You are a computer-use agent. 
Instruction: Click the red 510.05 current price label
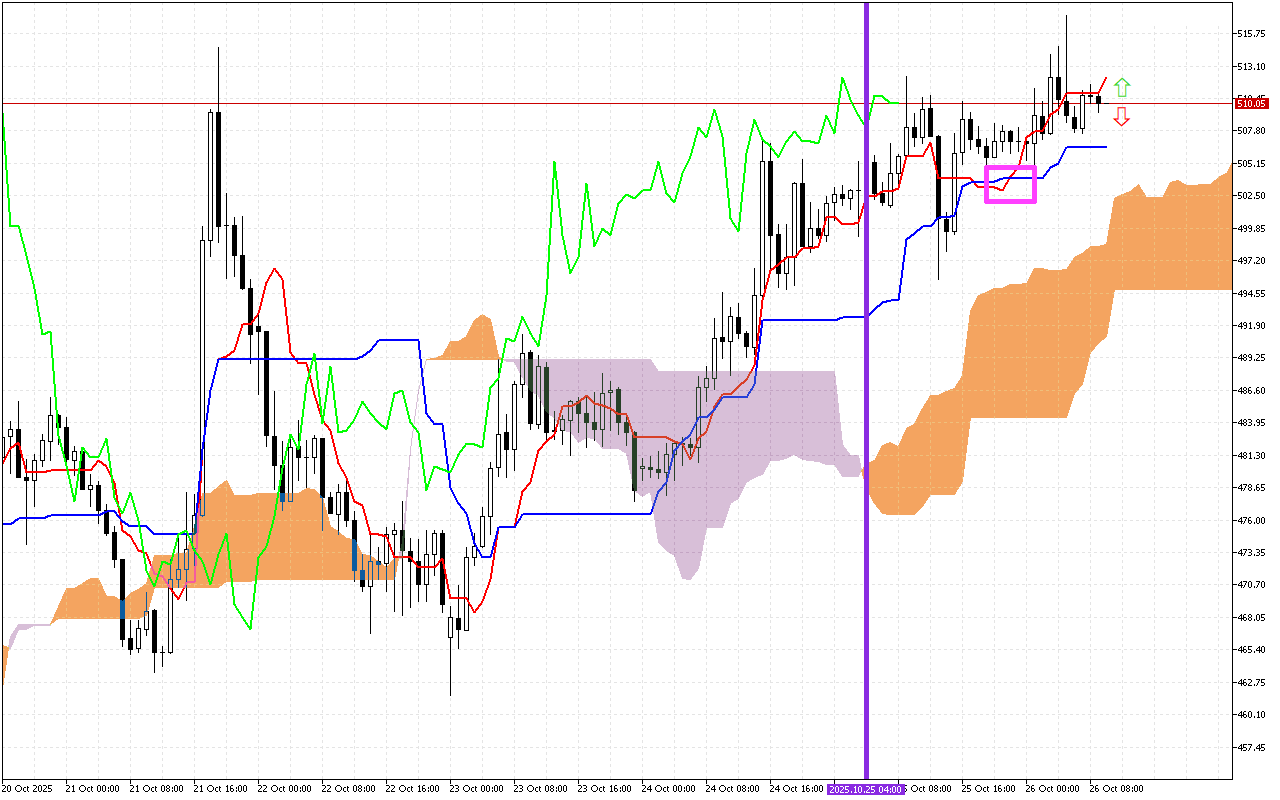click(x=1252, y=103)
